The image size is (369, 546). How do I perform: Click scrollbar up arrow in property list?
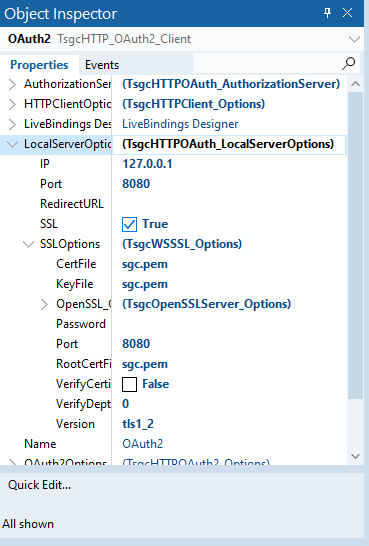tap(355, 84)
